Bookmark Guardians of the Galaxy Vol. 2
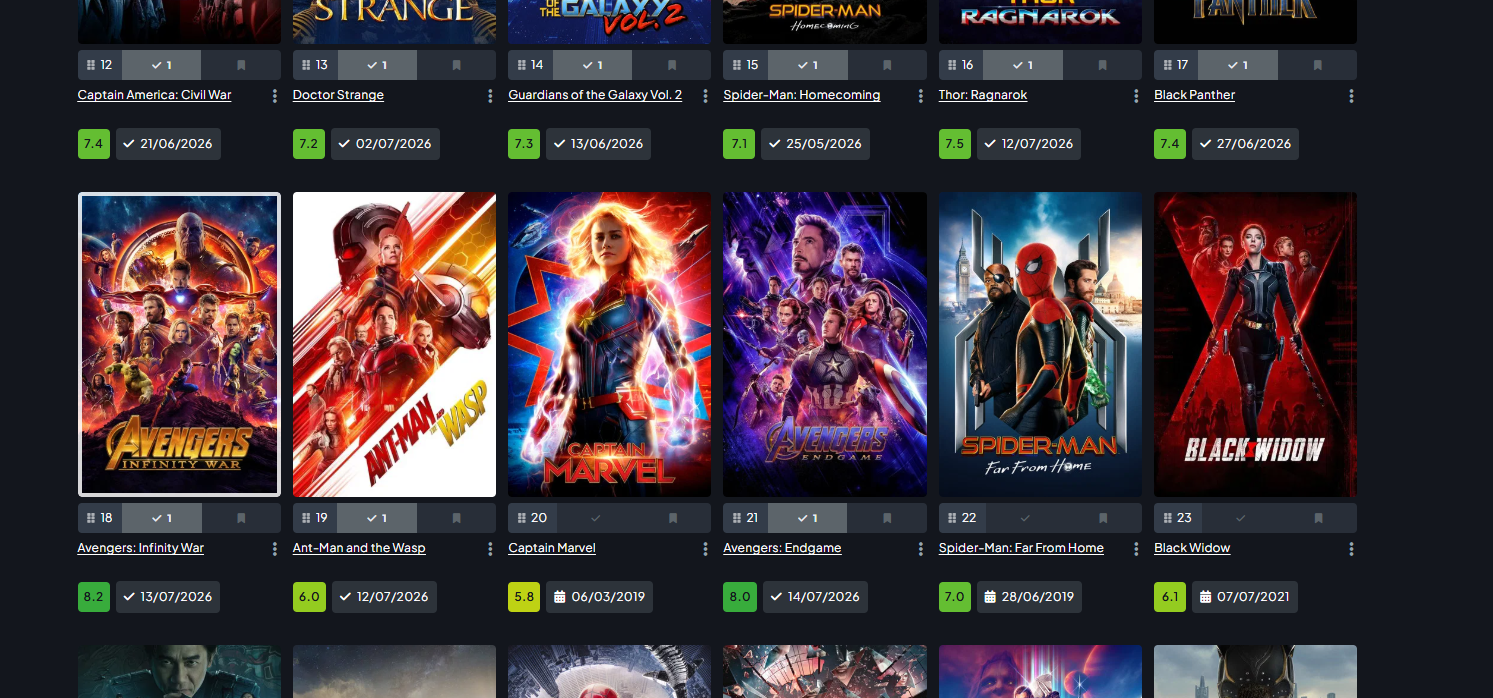 672,65
